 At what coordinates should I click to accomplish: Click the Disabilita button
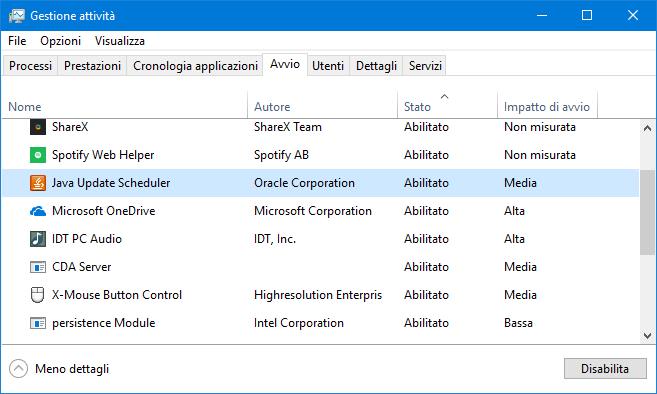[x=605, y=369]
